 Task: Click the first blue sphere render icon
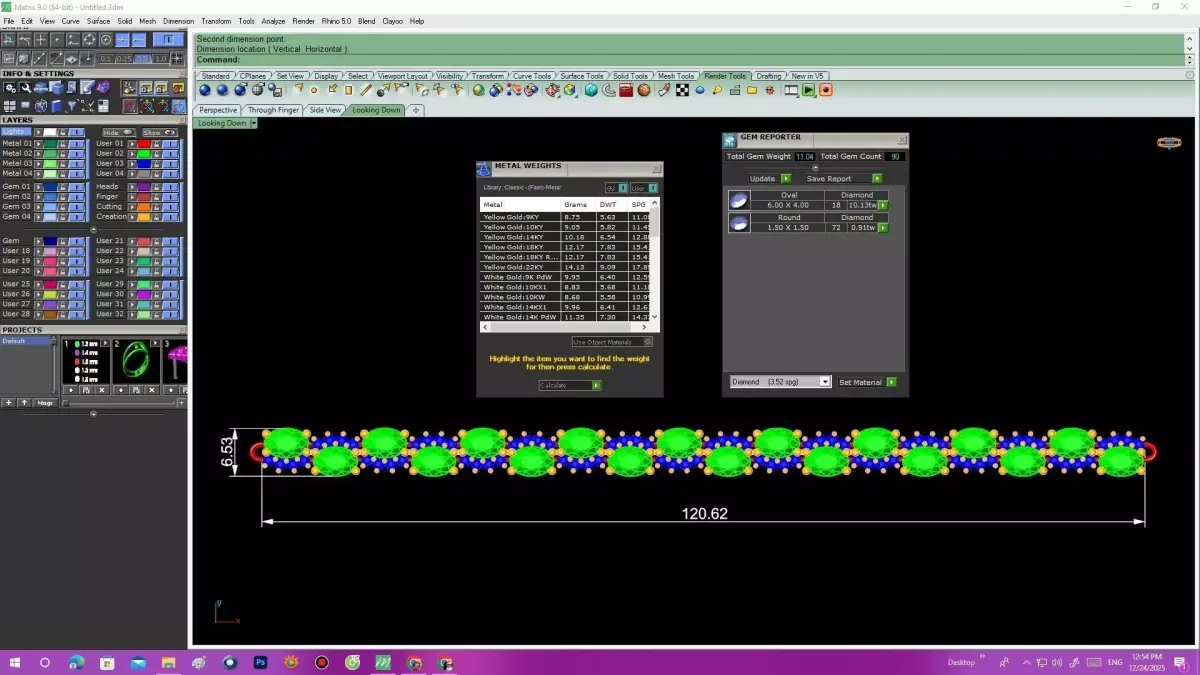pos(205,90)
